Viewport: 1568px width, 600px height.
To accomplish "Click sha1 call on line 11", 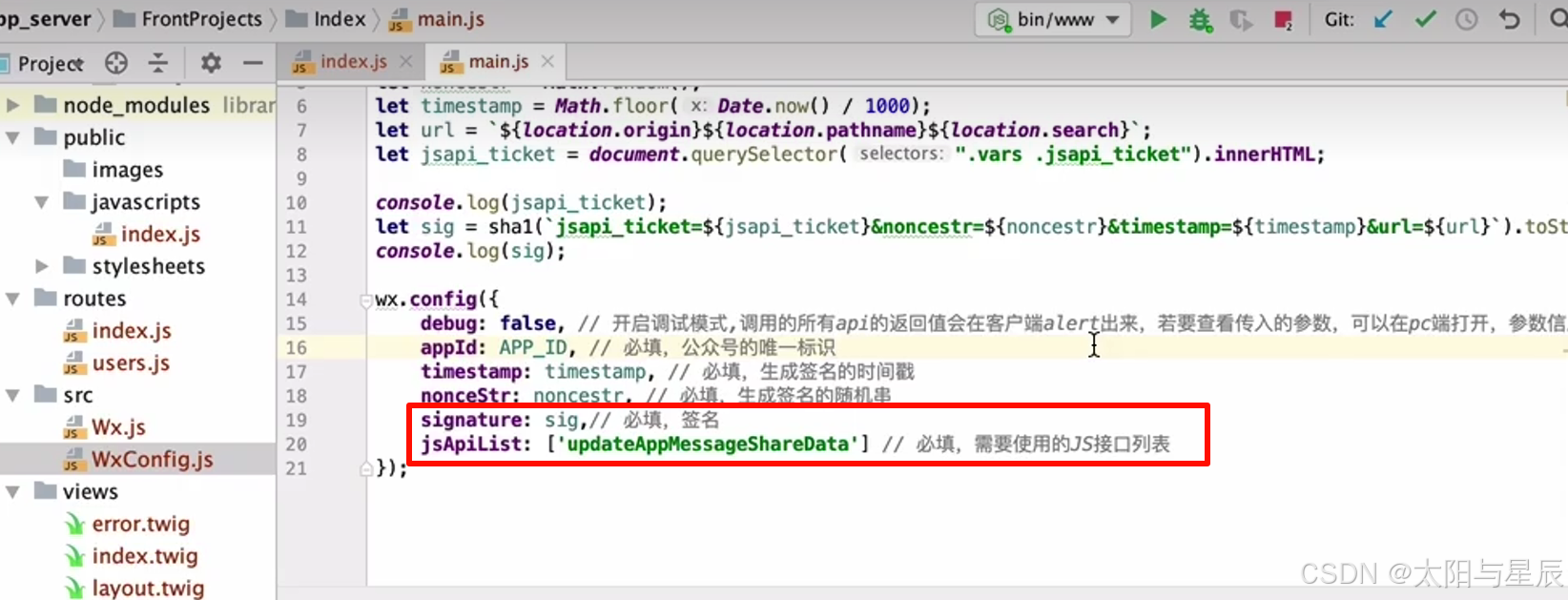I will [511, 227].
